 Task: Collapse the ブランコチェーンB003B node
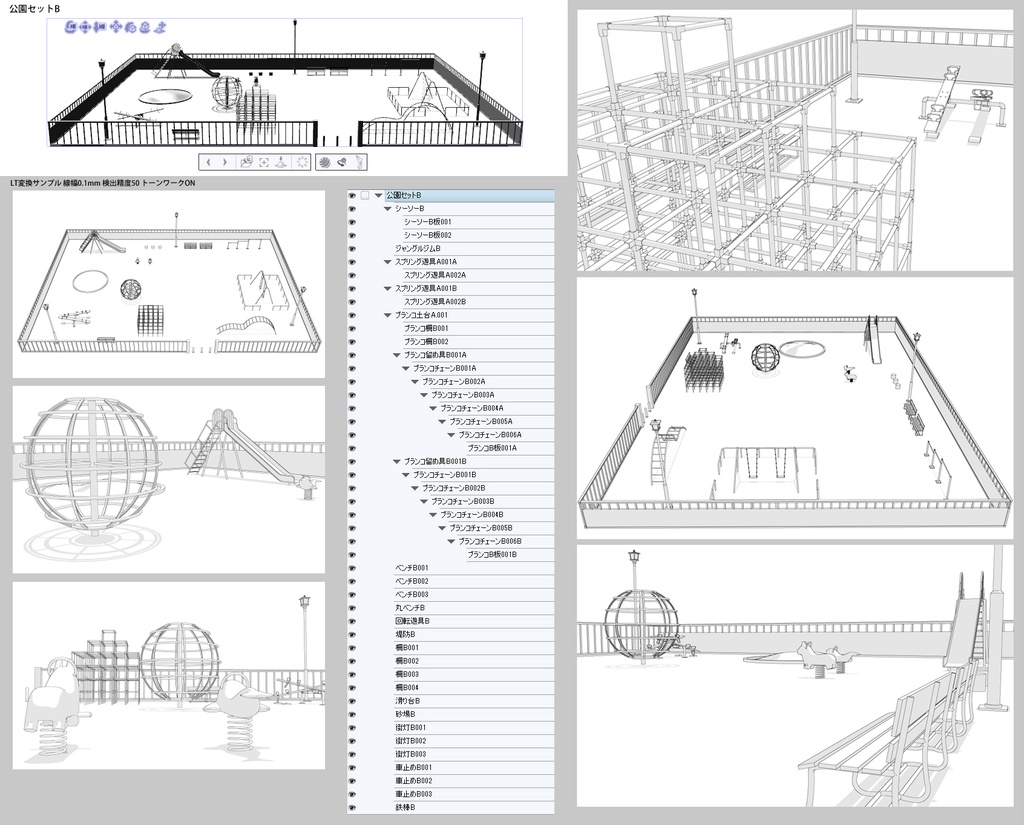coord(424,502)
